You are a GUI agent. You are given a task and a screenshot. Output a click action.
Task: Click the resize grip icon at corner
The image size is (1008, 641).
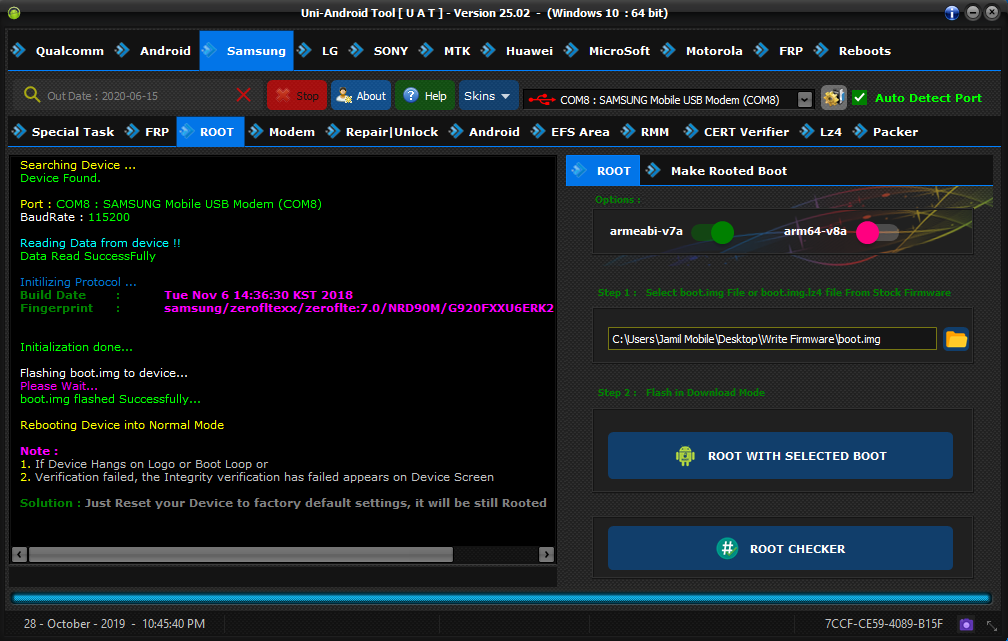(x=992, y=626)
